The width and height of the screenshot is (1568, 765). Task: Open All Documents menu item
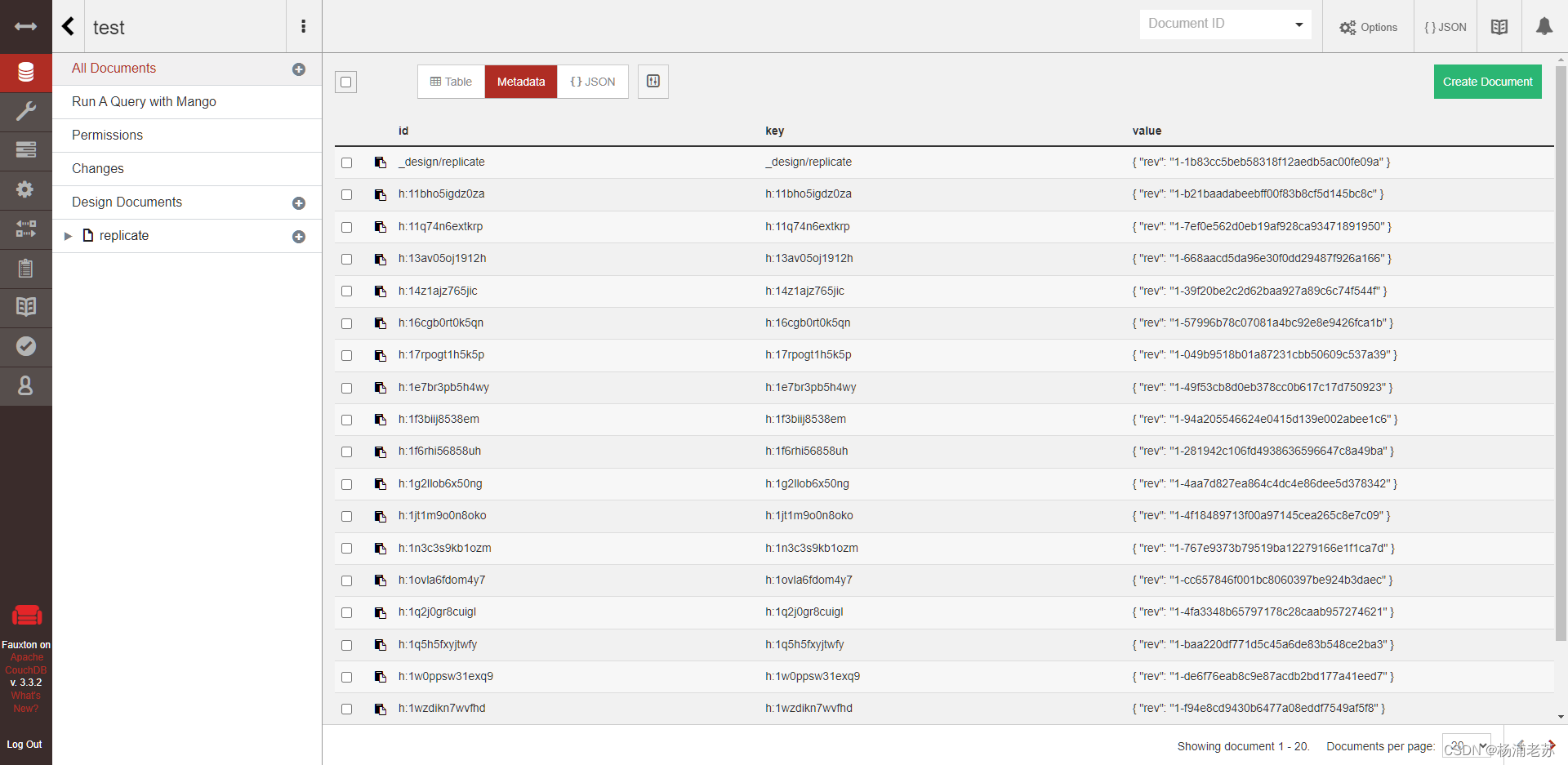(114, 69)
